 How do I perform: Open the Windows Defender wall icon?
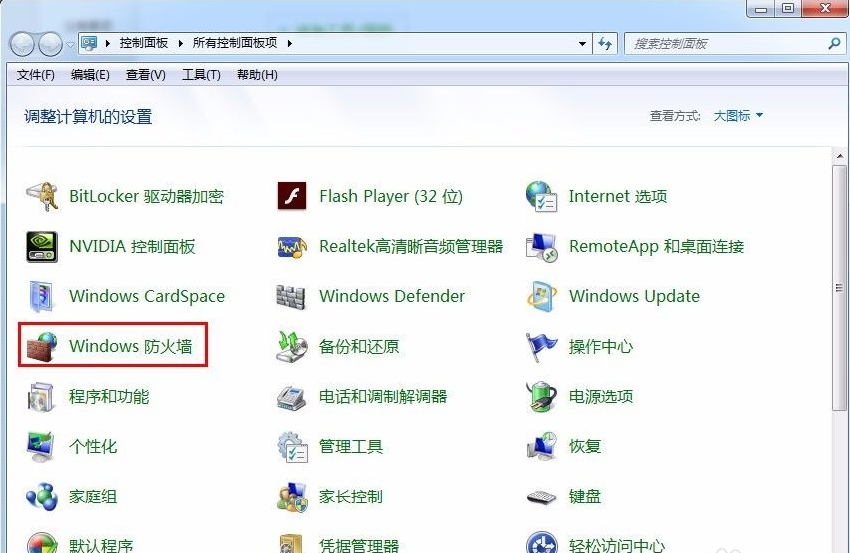click(x=292, y=297)
